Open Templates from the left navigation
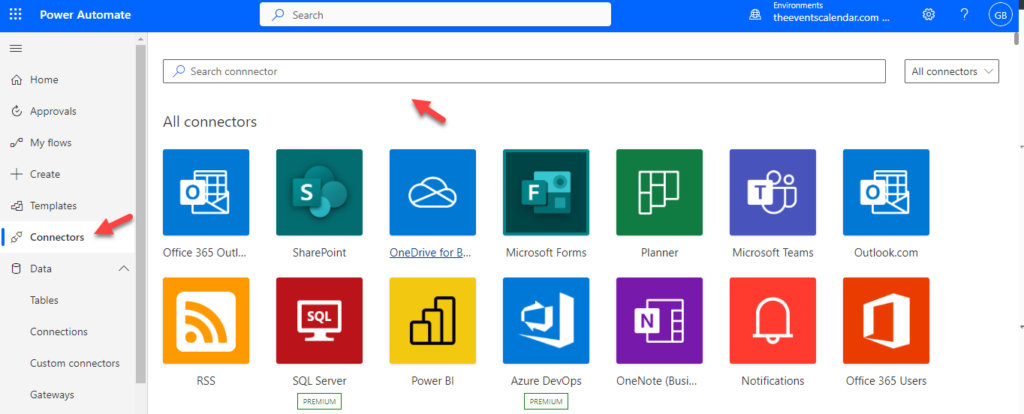 [53, 206]
